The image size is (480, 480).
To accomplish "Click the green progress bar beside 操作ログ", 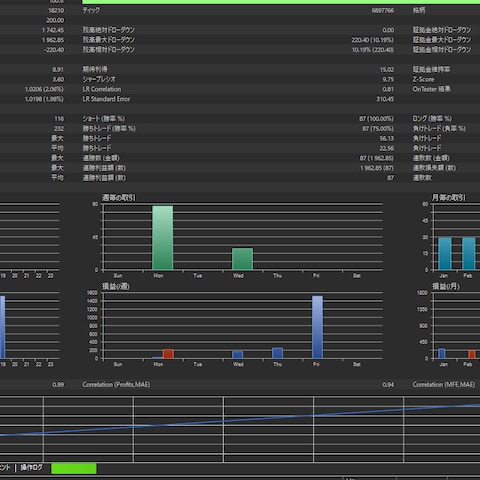I will (74, 468).
